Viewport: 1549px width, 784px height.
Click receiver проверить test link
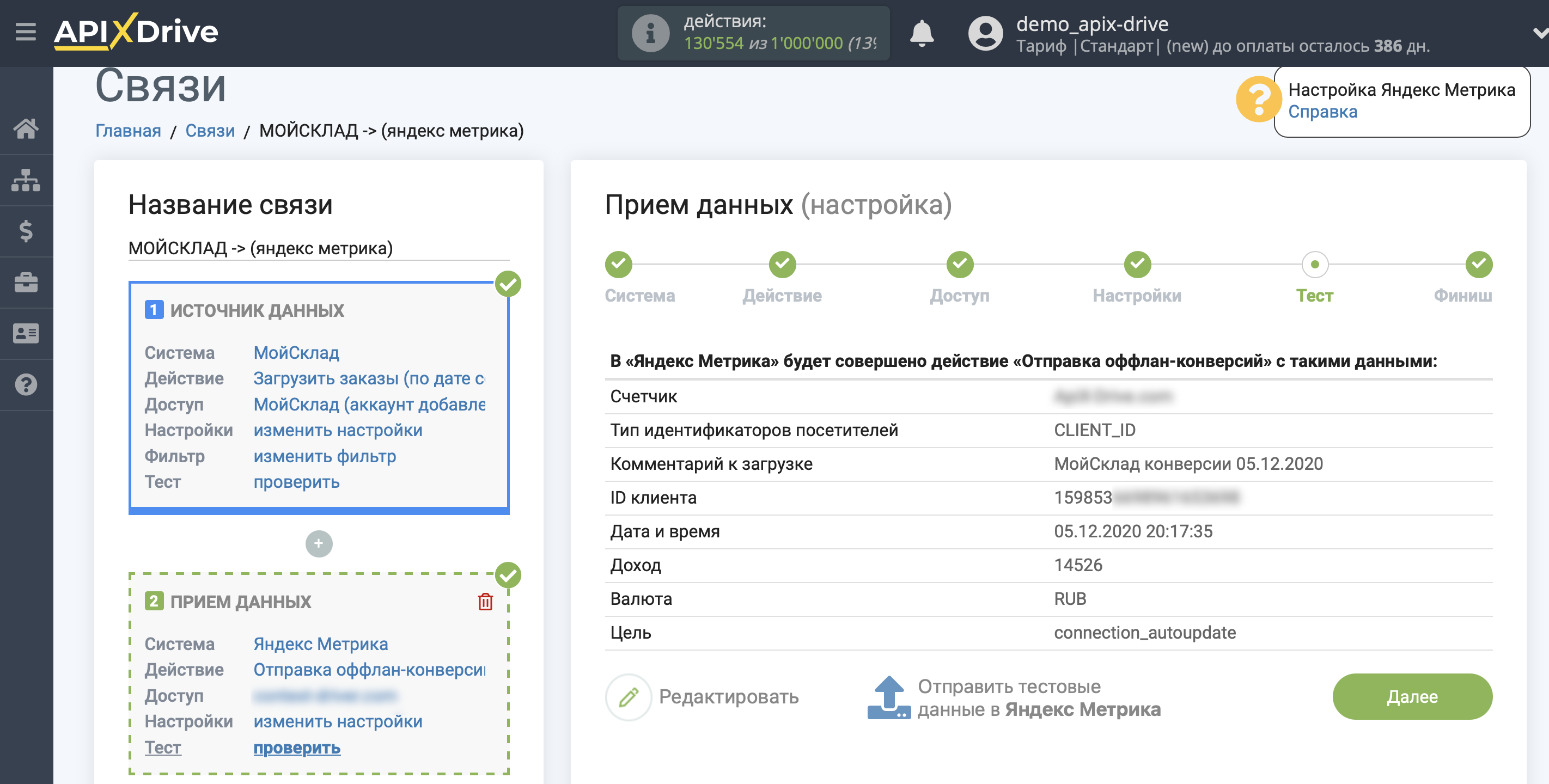(296, 748)
